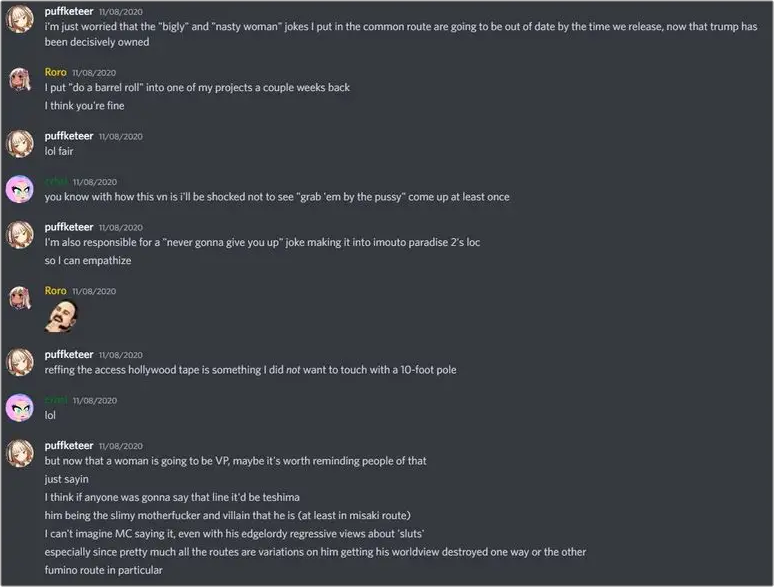Click the timestamp on the "lol fair" message

click(121, 136)
